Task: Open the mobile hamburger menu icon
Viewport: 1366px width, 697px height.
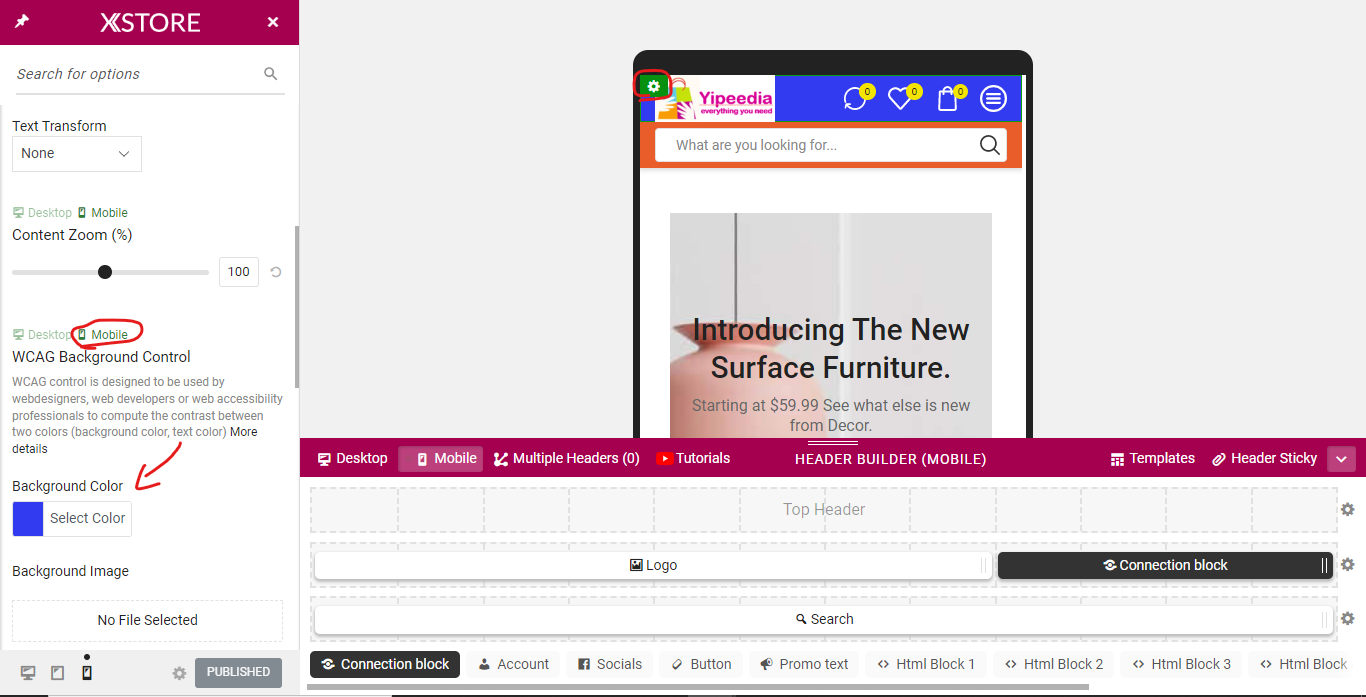Action: pos(993,98)
